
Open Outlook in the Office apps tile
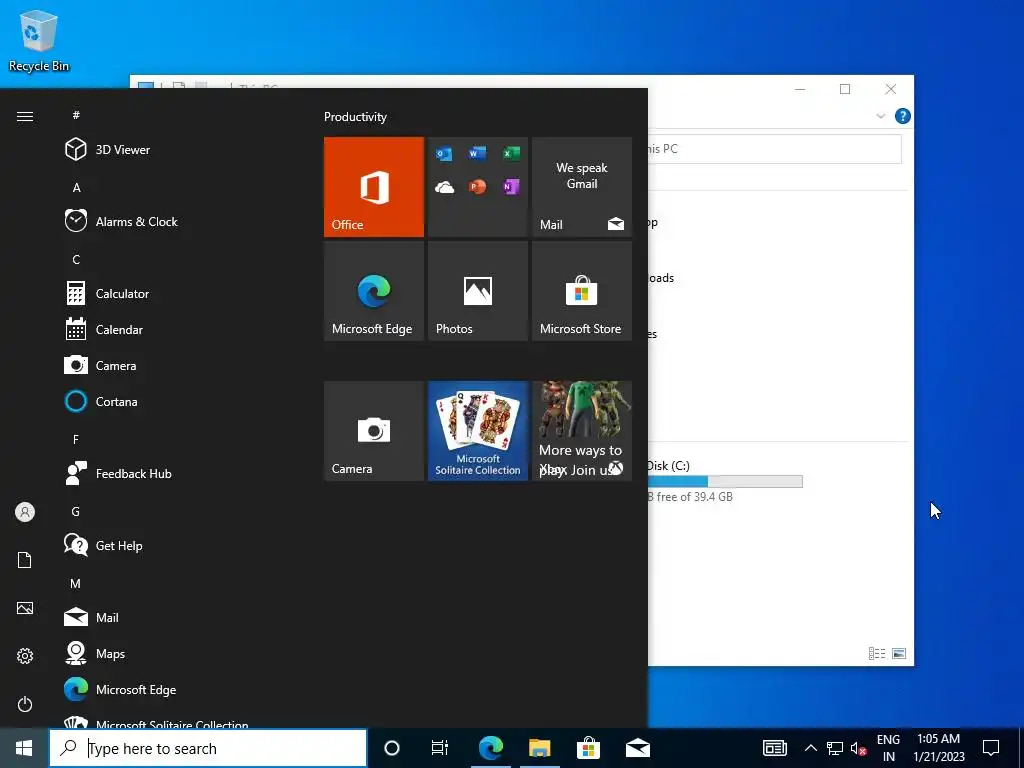[444, 154]
